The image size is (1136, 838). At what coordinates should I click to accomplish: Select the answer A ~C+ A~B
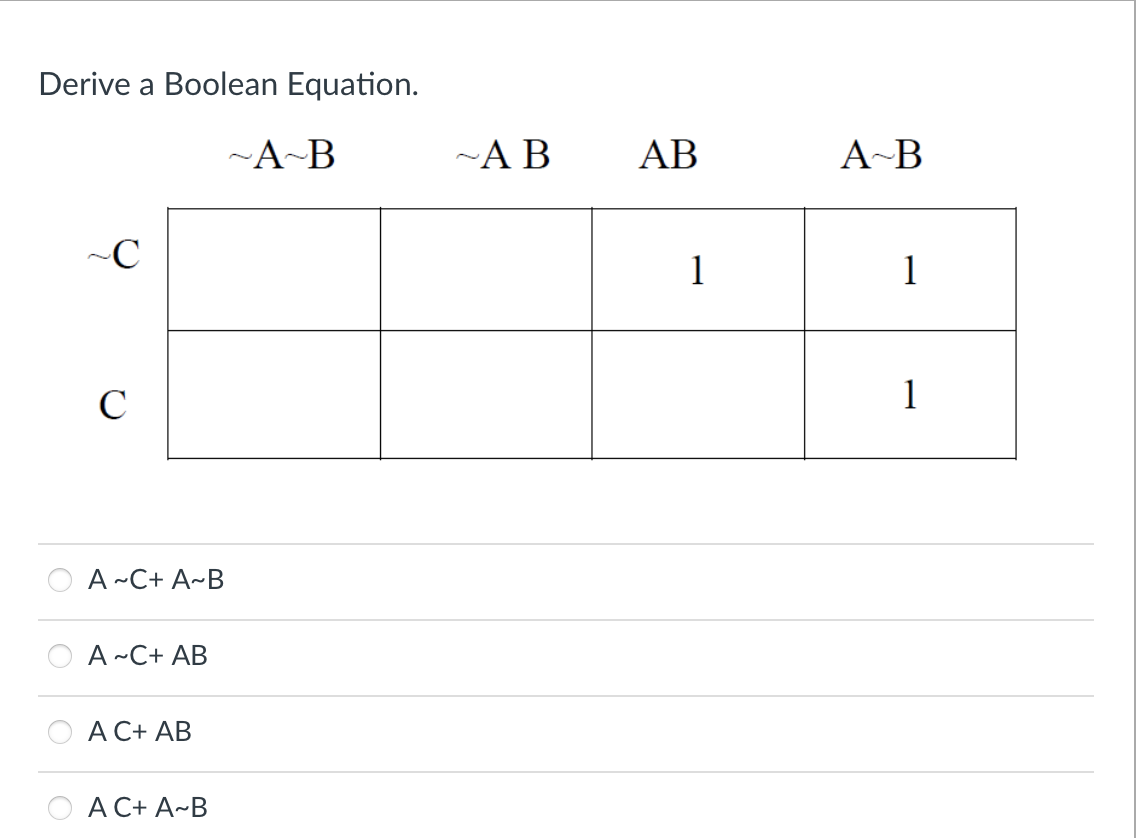coord(62,579)
